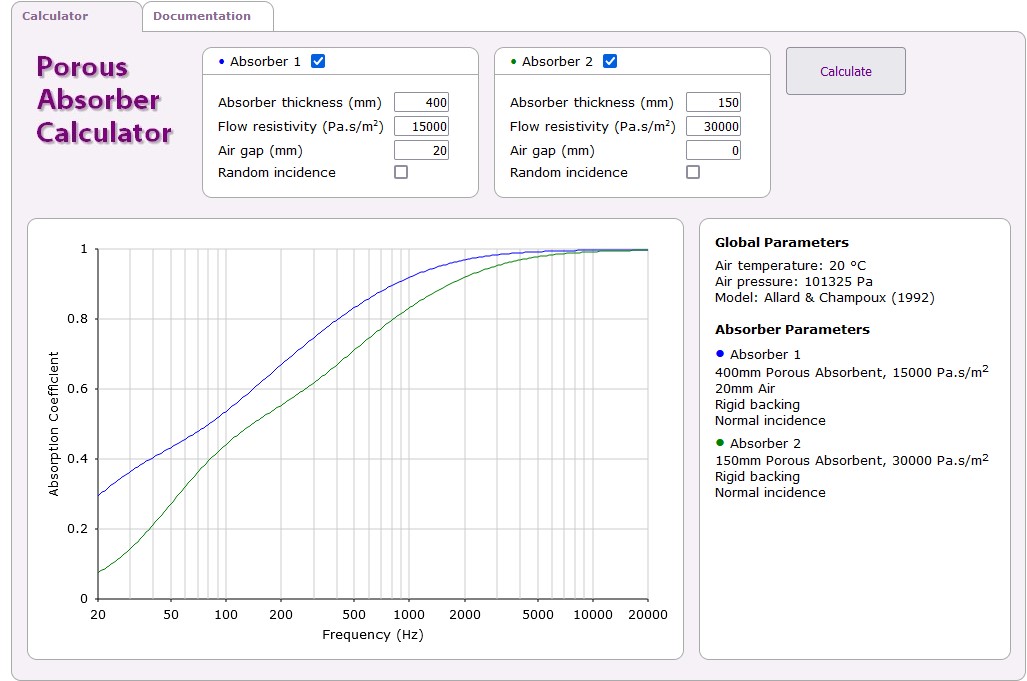Click Absorber 2 air gap field
The width and height of the screenshot is (1027, 681).
click(713, 150)
